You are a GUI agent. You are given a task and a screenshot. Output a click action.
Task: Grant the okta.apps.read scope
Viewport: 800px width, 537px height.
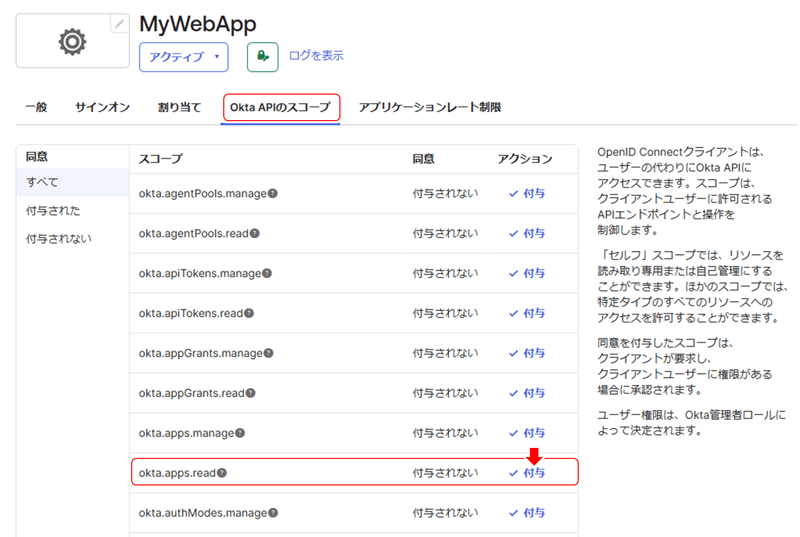point(527,473)
